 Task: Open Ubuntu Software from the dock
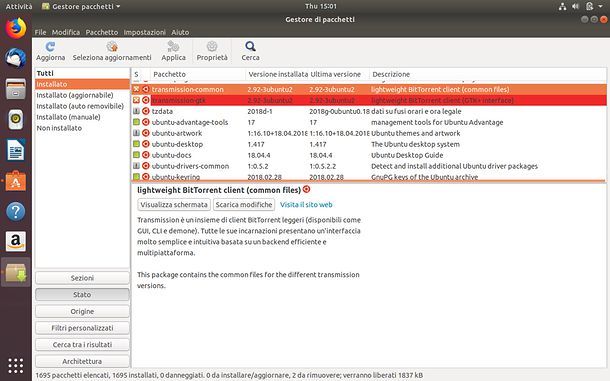tap(16, 181)
